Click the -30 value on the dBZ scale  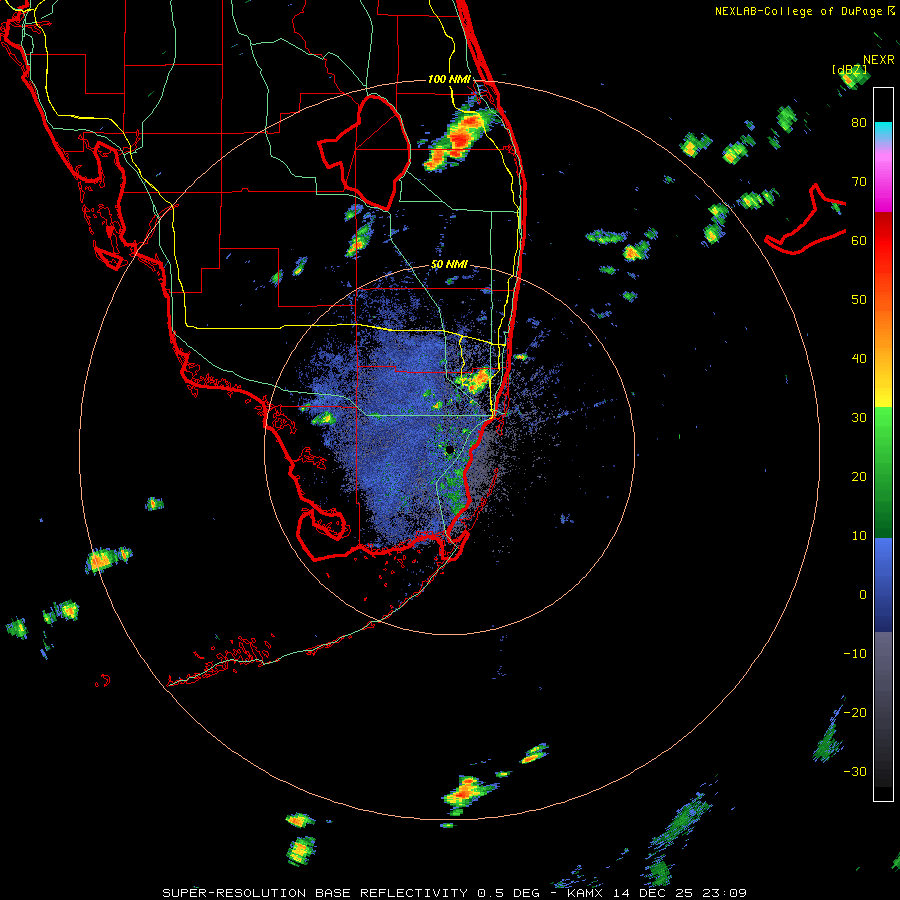855,772
